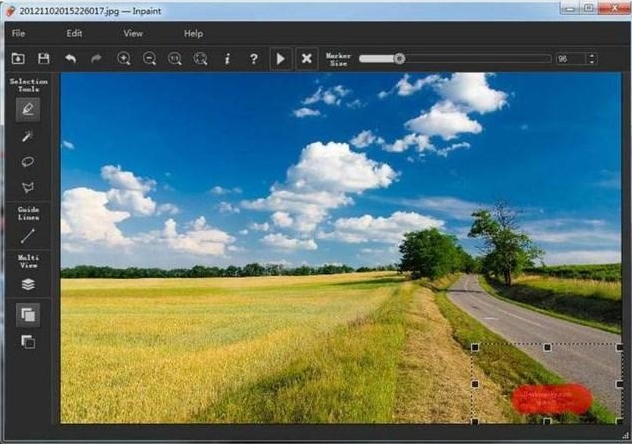
Task: Open the View menu
Action: pyautogui.click(x=133, y=33)
